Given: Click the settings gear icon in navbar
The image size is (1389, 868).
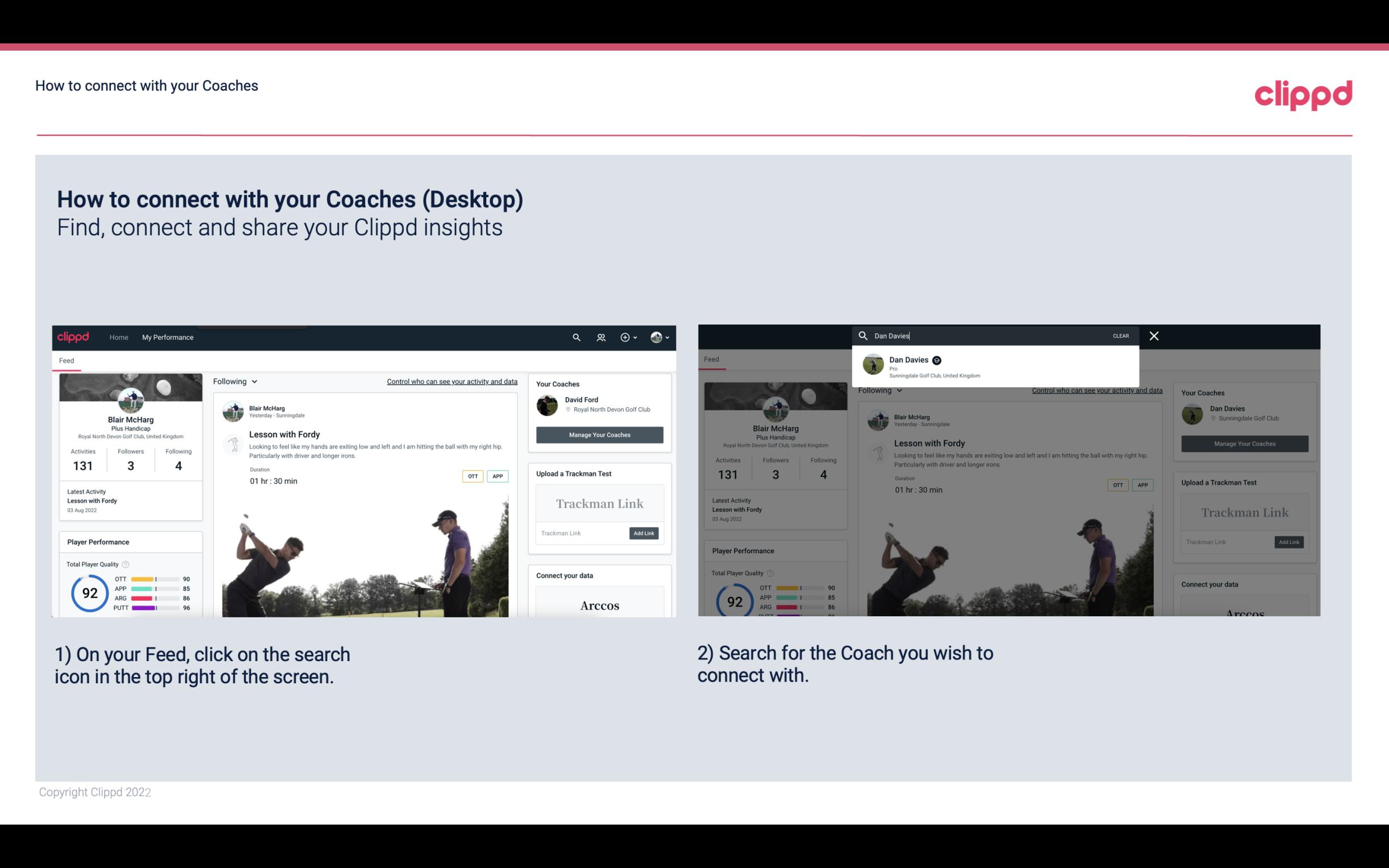Looking at the screenshot, I should tap(626, 337).
